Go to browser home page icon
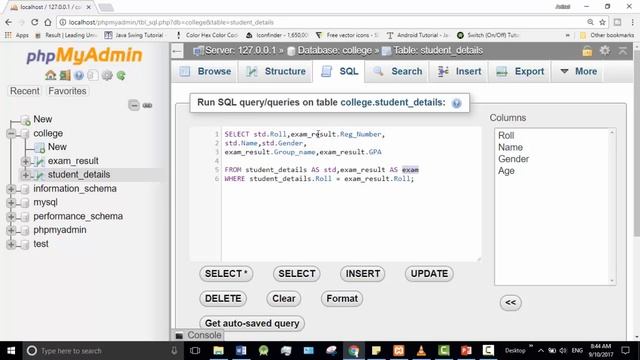The width and height of the screenshot is (640, 360). point(48,22)
